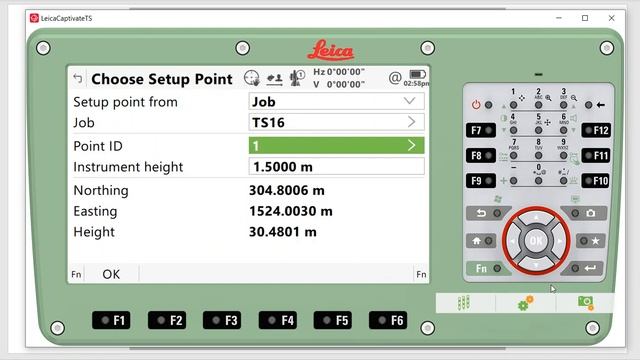Open the @ connection status icon
The width and height of the screenshot is (640, 360).
395,78
